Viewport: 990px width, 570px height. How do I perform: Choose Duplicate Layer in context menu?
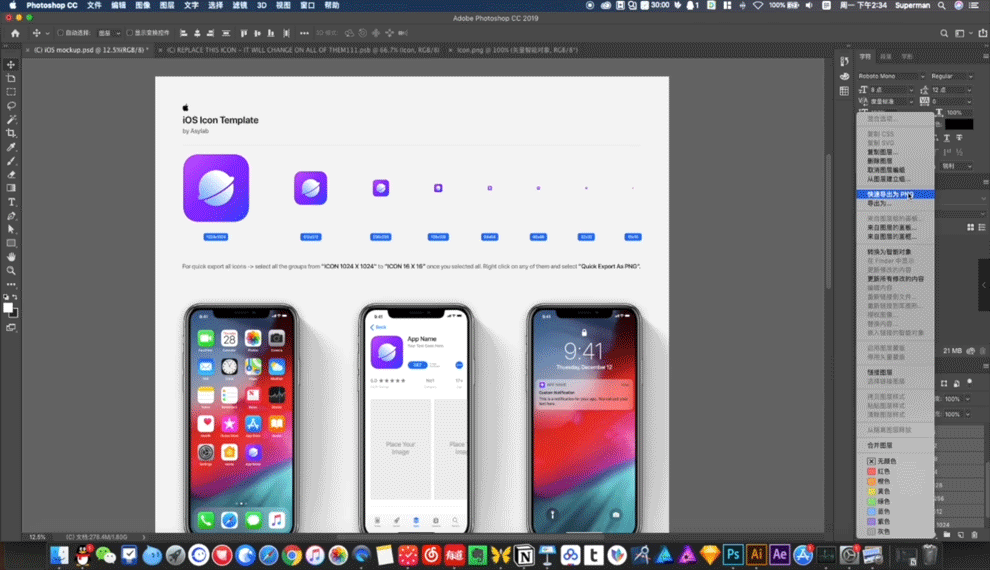coord(895,152)
